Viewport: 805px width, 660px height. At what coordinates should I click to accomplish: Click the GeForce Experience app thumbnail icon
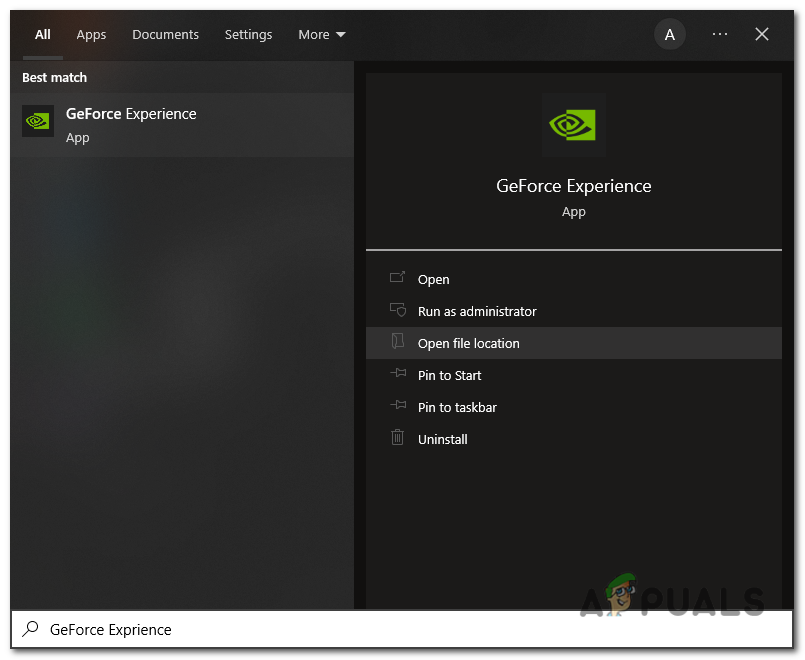[37, 121]
